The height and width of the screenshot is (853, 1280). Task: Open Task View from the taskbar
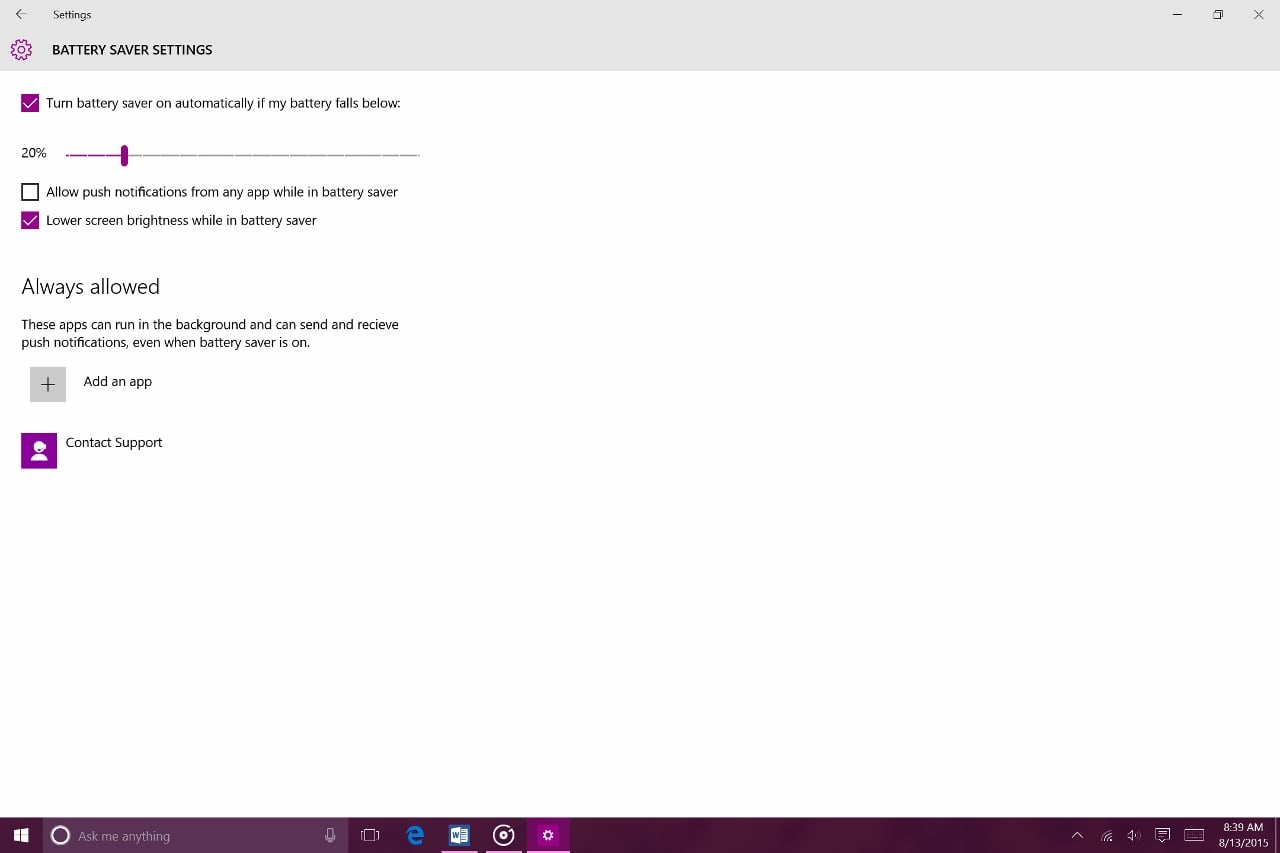pyautogui.click(x=369, y=835)
